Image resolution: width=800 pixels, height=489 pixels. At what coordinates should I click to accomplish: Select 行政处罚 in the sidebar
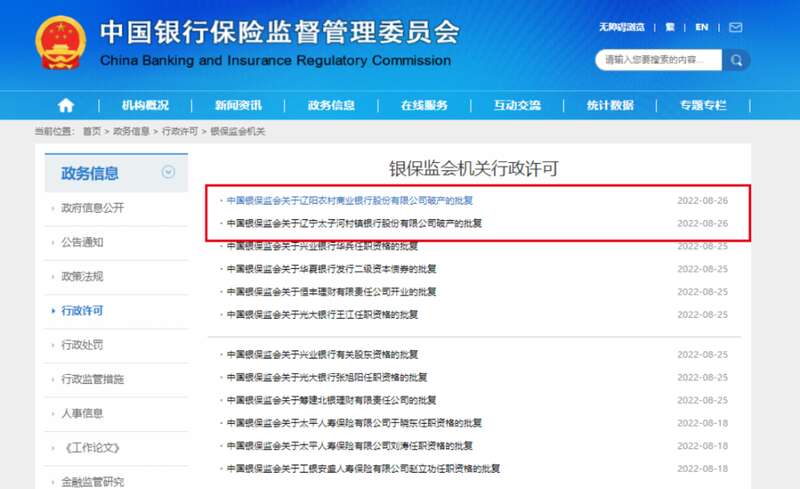click(82, 345)
